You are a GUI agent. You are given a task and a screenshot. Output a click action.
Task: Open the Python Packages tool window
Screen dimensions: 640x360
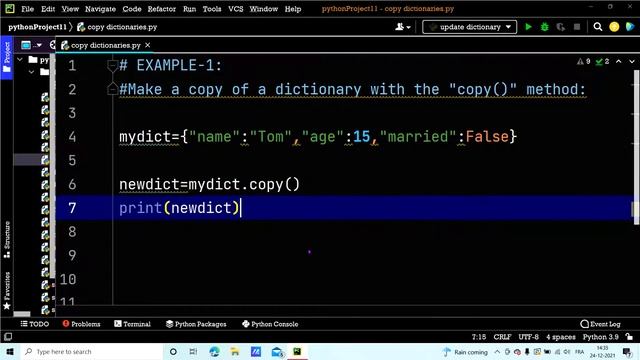coord(196,324)
